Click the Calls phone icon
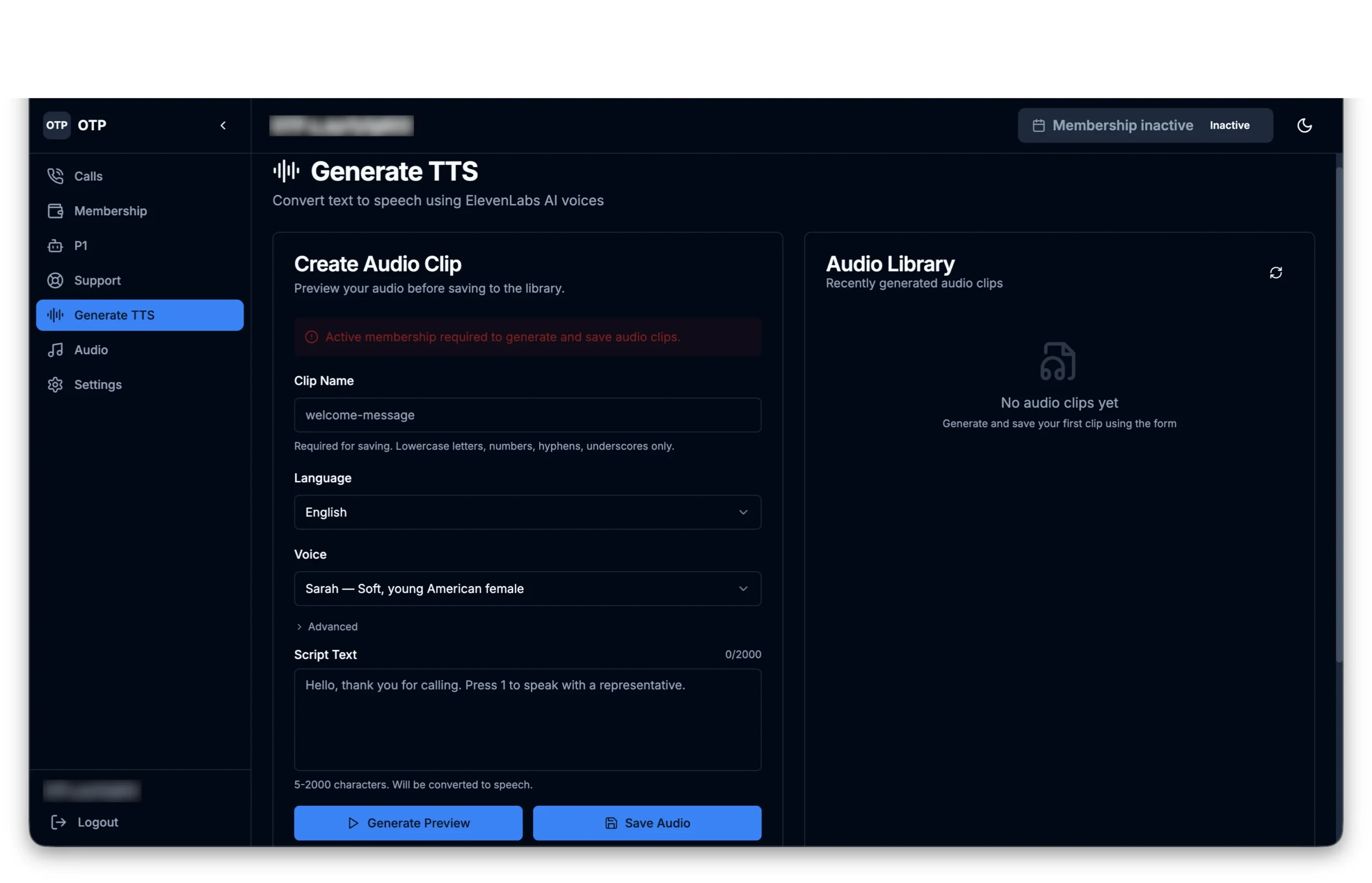 click(55, 176)
